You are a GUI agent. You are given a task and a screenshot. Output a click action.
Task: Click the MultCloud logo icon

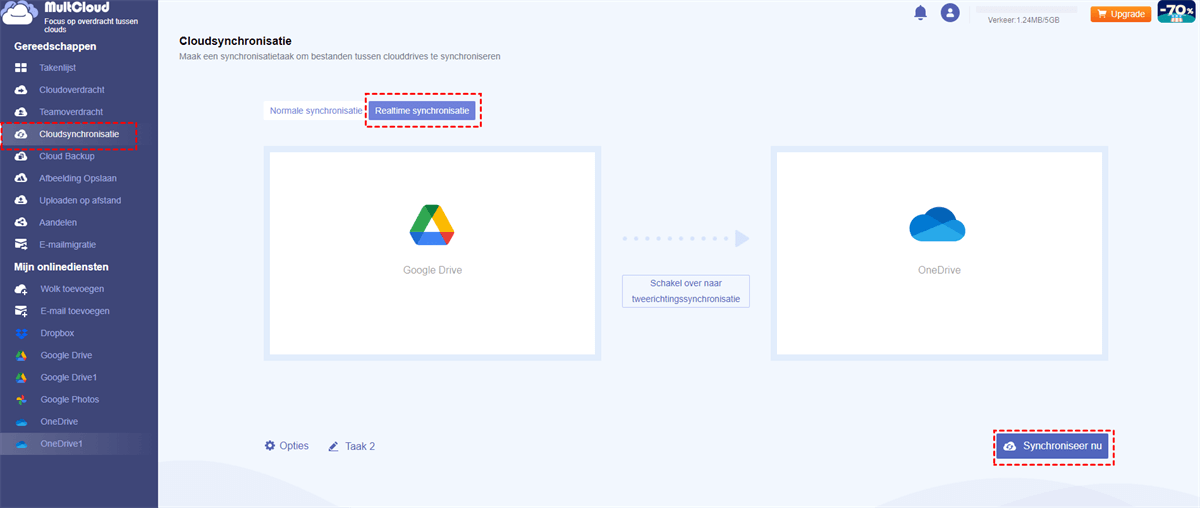pyautogui.click(x=20, y=15)
